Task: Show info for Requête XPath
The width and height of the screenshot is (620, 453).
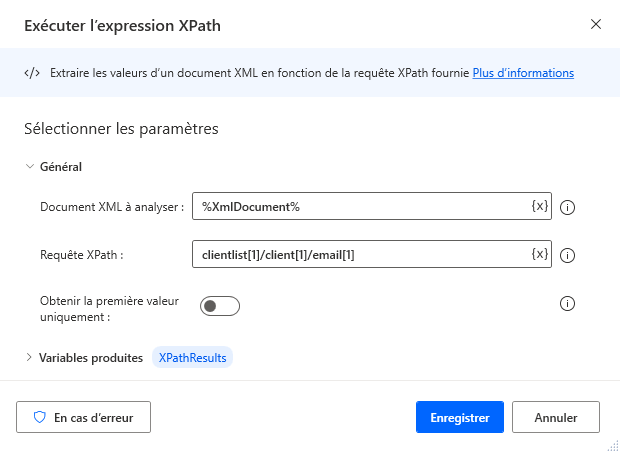Action: tap(568, 256)
